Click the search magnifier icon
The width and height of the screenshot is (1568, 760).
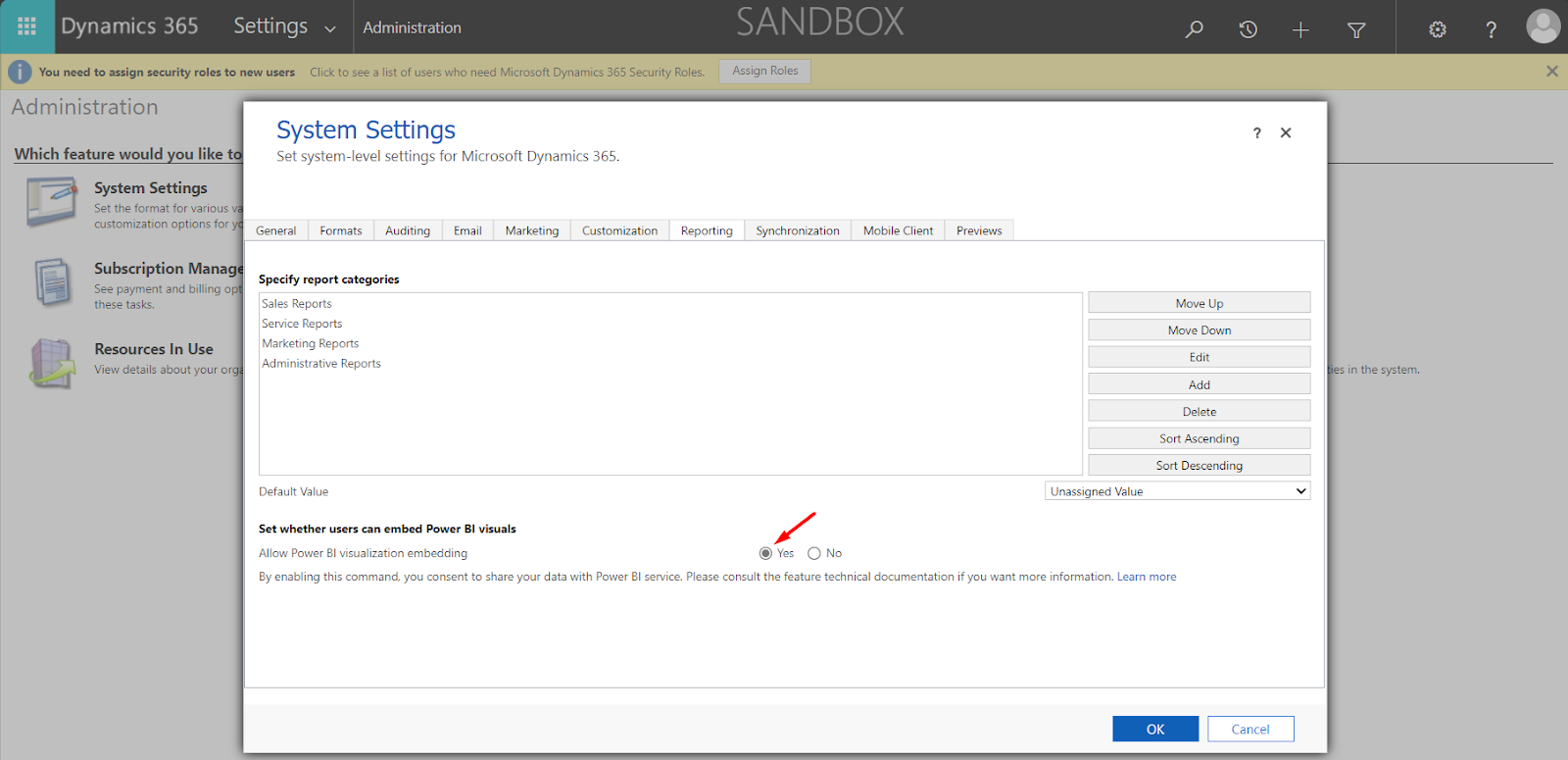click(x=1194, y=29)
